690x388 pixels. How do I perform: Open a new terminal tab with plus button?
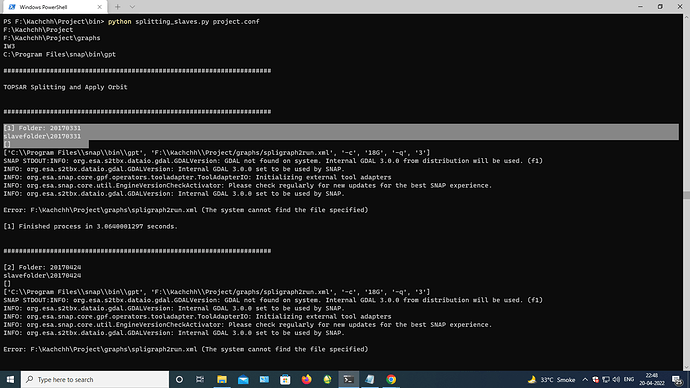117,7
